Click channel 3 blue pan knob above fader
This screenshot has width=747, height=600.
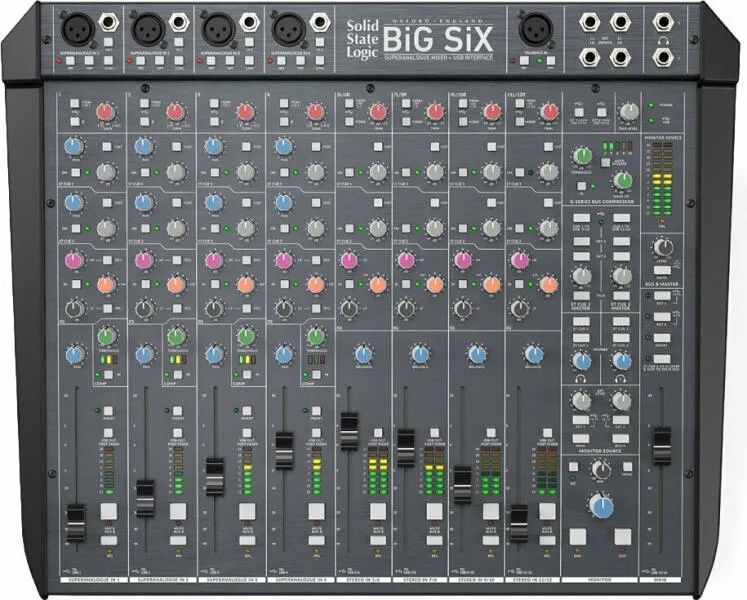(214, 355)
